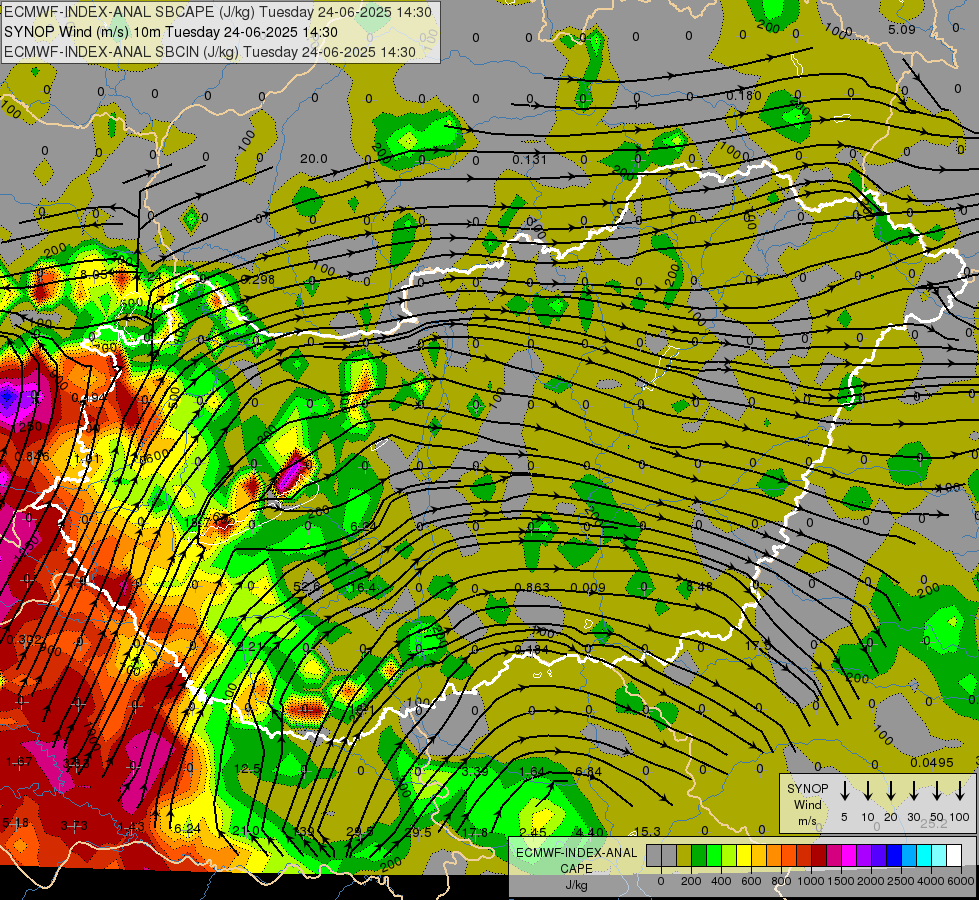
Task: Click the 0.180 value on the map
Action: coord(744,95)
